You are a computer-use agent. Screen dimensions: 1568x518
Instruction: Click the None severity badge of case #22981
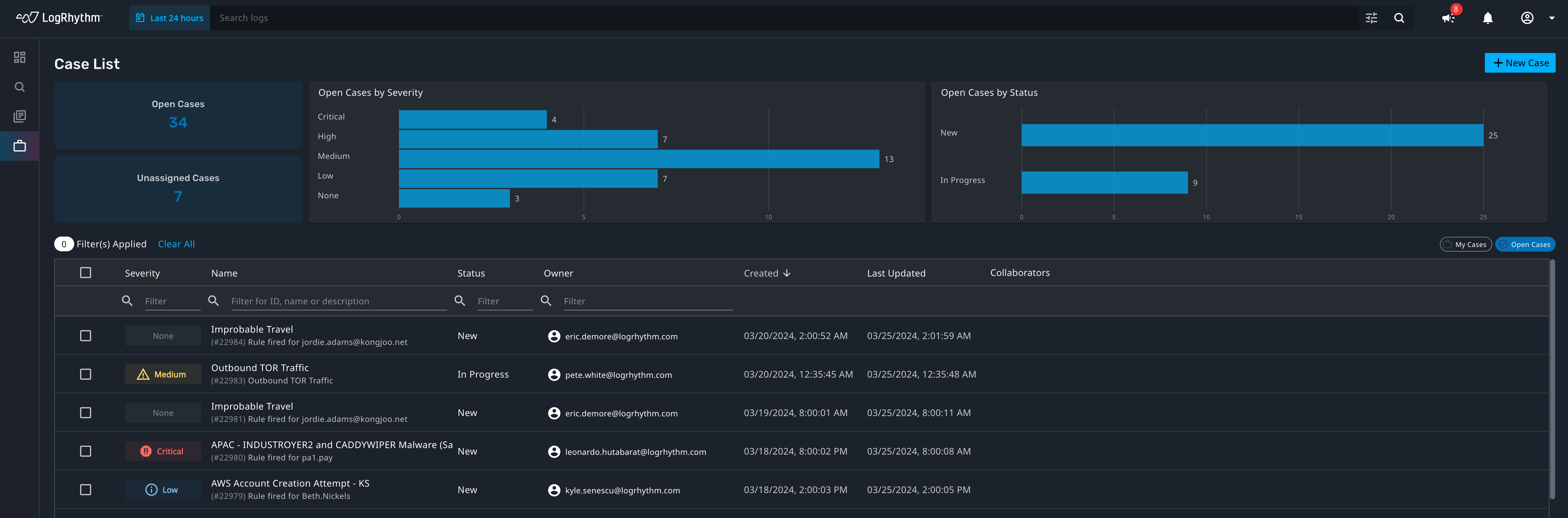[163, 413]
